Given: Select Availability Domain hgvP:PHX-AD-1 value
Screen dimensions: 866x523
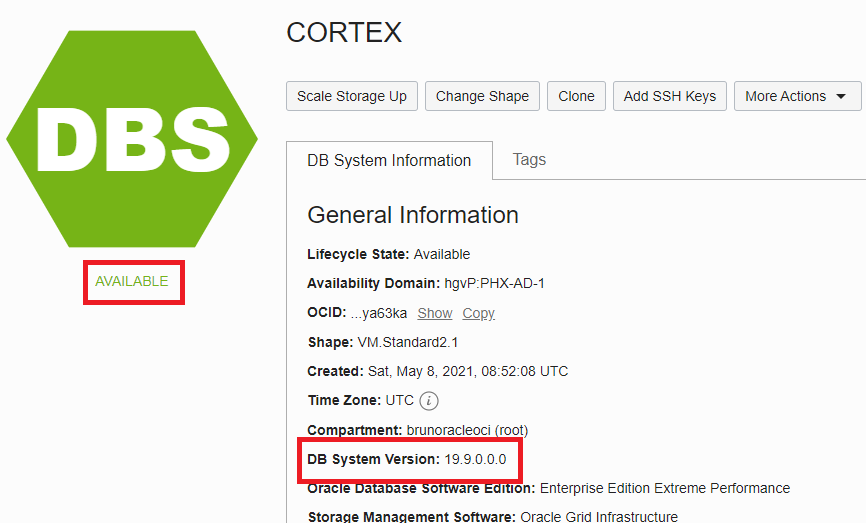Looking at the screenshot, I should point(494,283).
